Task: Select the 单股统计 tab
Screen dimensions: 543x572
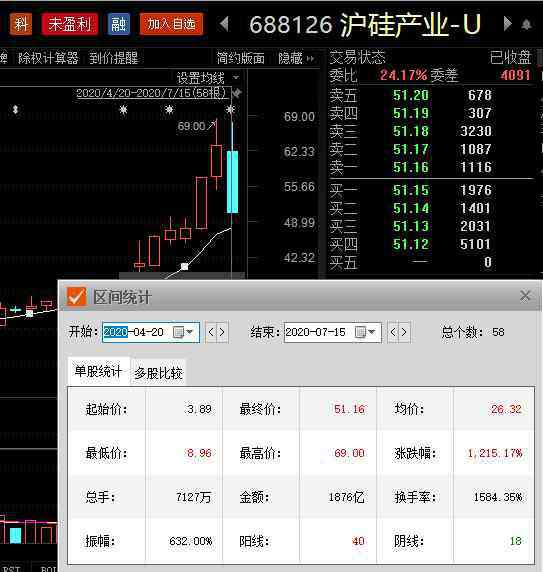Action: coord(98,372)
